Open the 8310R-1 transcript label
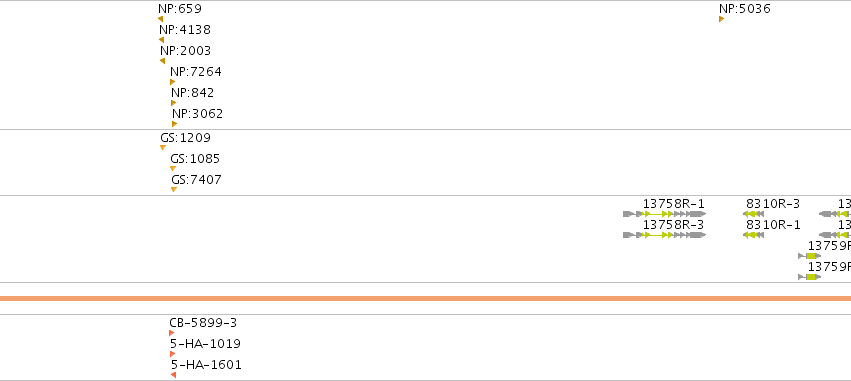Screen dimensions: 851x381 pyautogui.click(x=773, y=225)
